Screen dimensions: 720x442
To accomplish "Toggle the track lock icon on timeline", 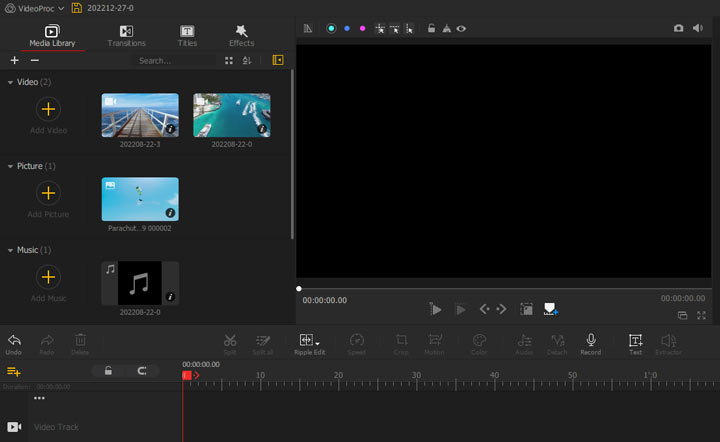I will [108, 371].
